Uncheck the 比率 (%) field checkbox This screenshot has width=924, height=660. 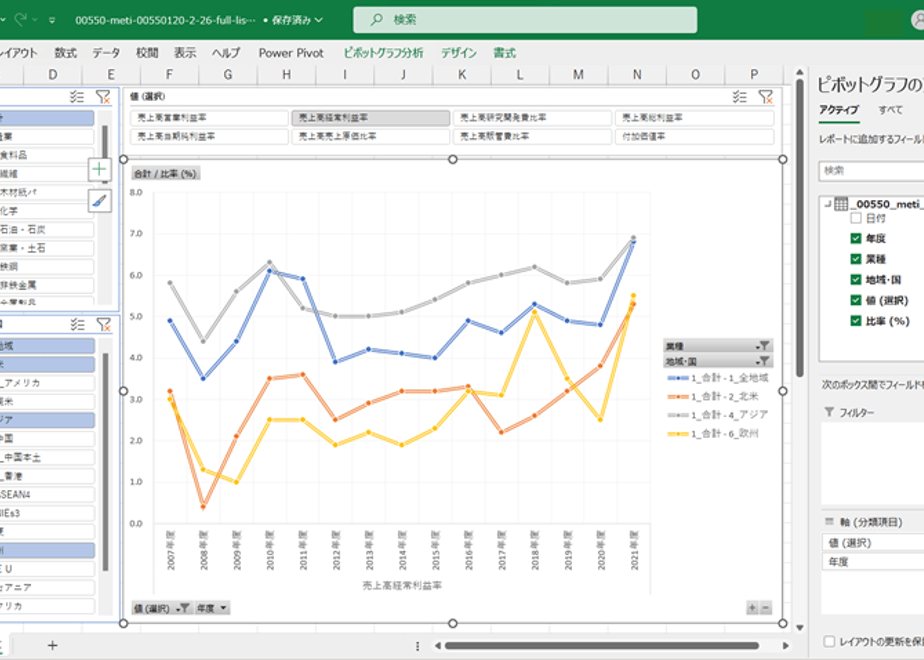856,321
